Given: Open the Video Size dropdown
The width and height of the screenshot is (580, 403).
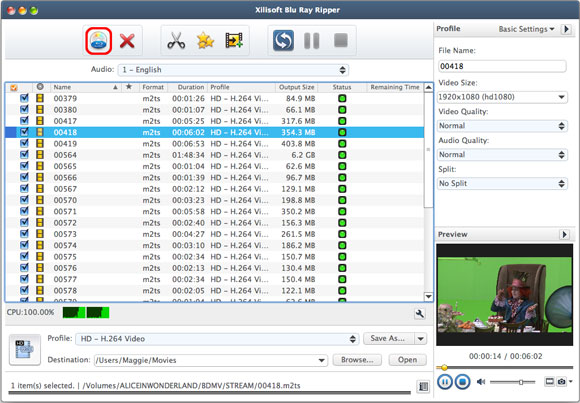Looking at the screenshot, I should pos(502,97).
